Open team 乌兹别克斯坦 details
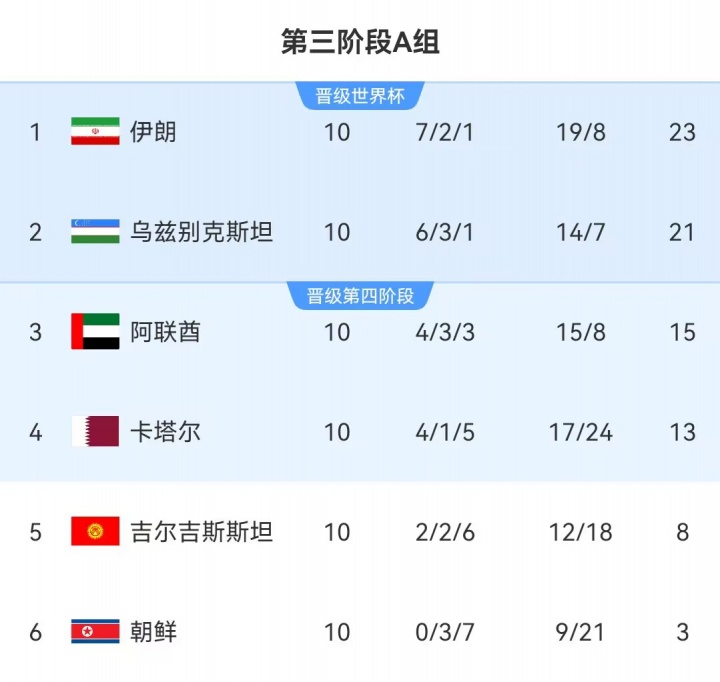 tap(201, 232)
